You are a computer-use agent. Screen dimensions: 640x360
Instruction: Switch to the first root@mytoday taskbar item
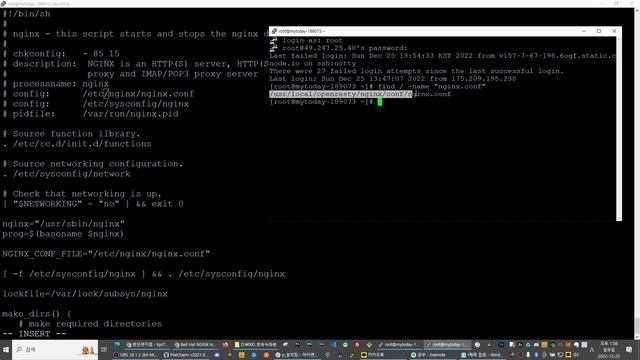pos(399,345)
